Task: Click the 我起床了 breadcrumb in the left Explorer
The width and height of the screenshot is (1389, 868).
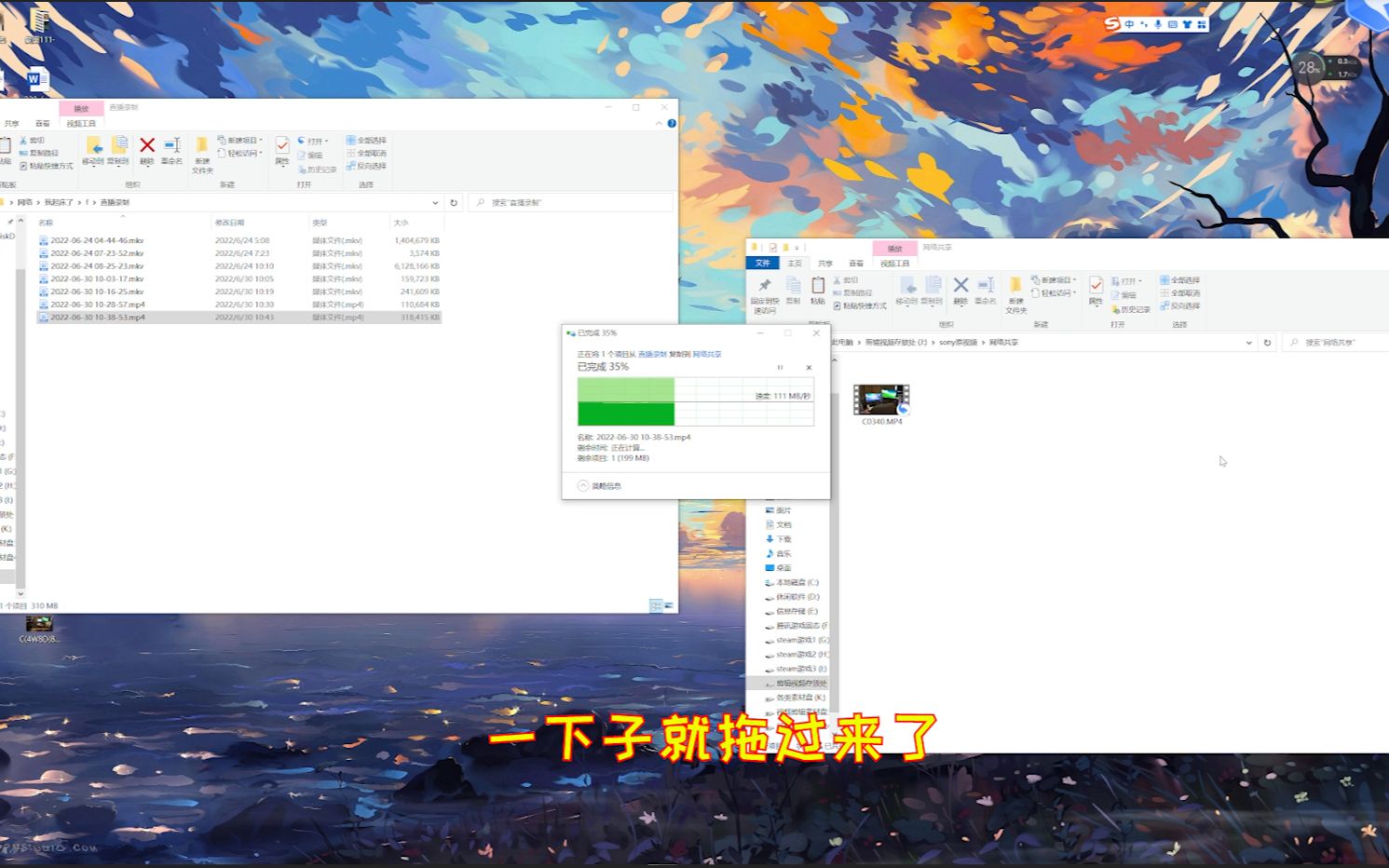Action: pyautogui.click(x=59, y=202)
